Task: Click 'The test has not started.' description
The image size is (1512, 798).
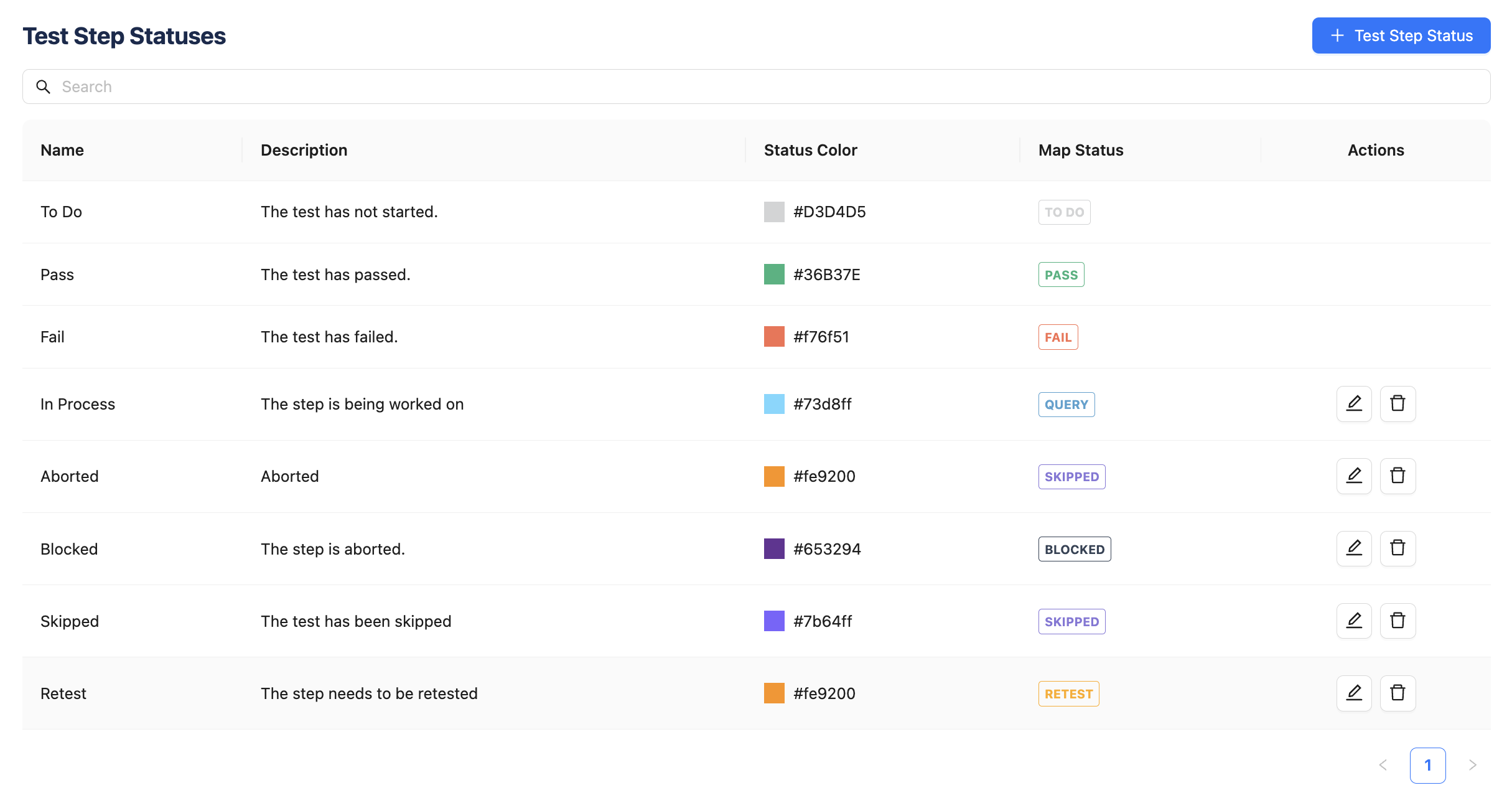Action: 349,212
